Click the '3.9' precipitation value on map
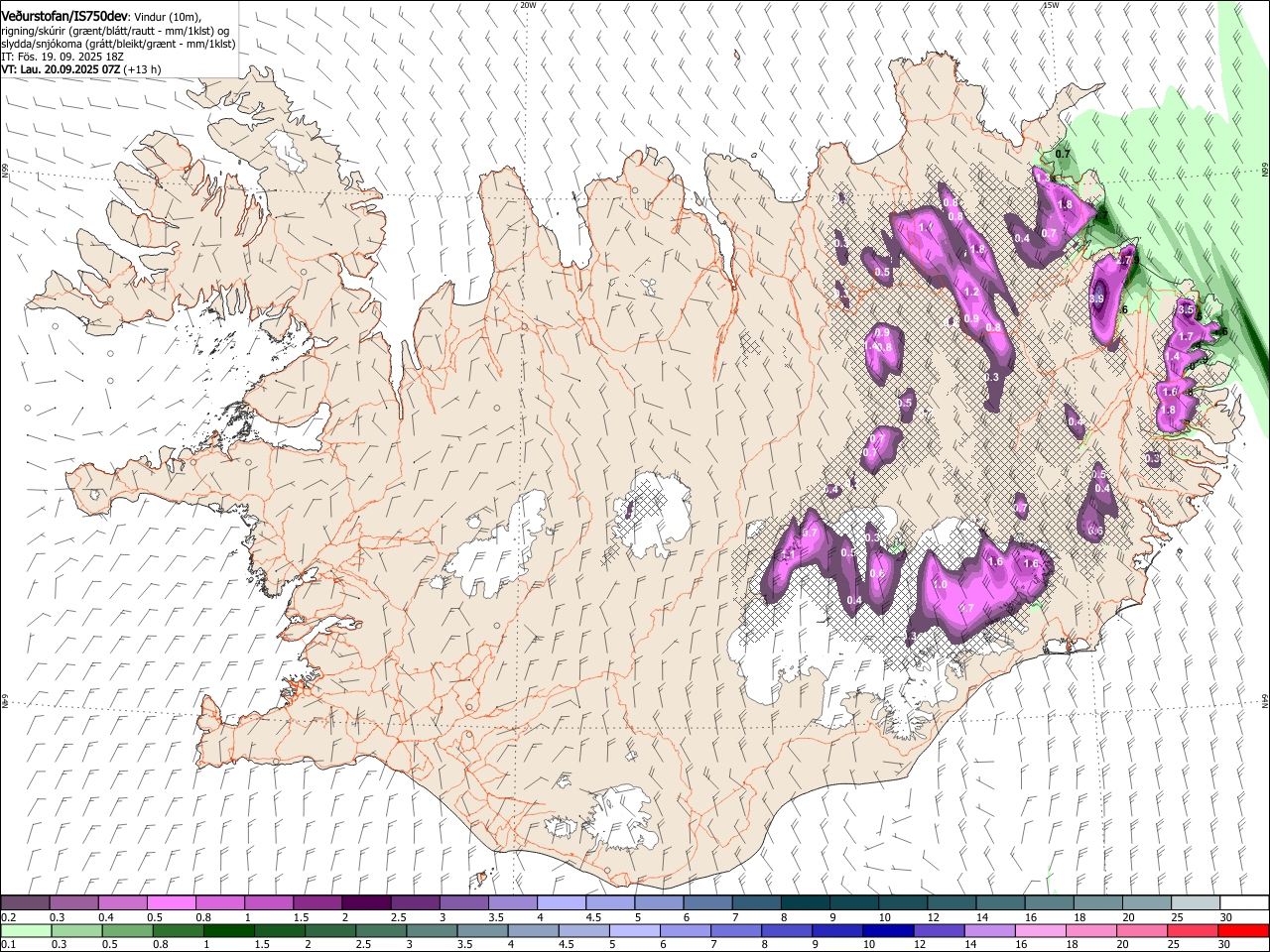Viewport: 1270px width, 952px height. tap(1096, 298)
